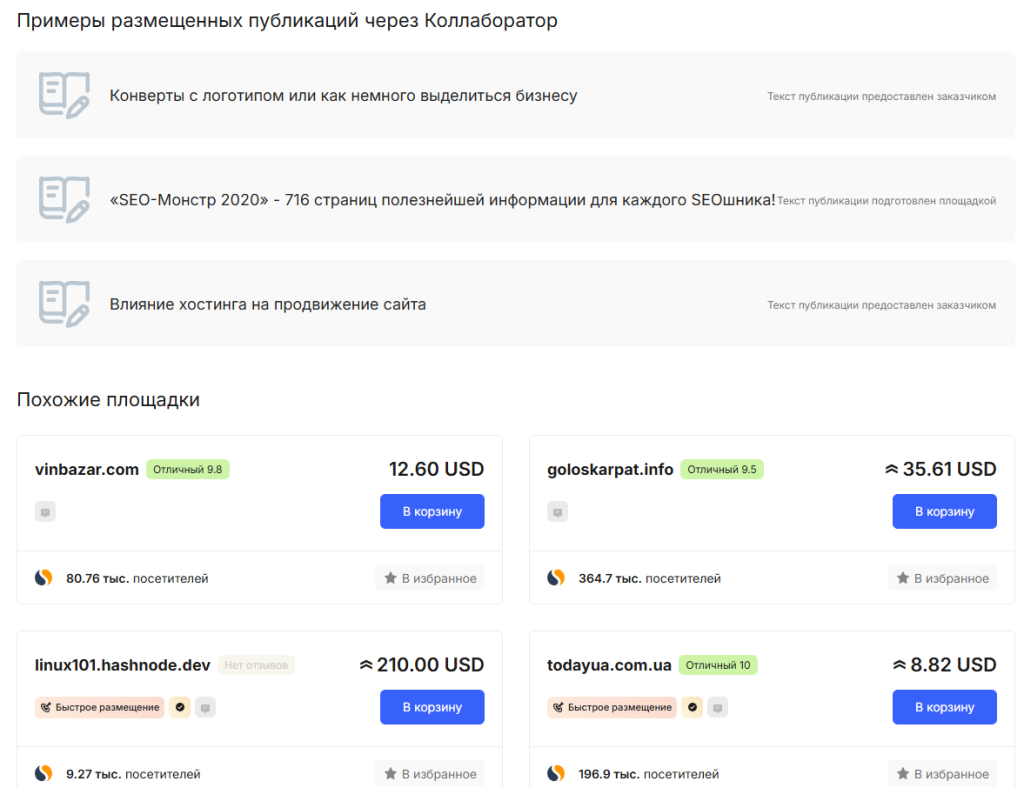Click the yellow verified badge on linux101.hashnode.dev

coord(180,707)
